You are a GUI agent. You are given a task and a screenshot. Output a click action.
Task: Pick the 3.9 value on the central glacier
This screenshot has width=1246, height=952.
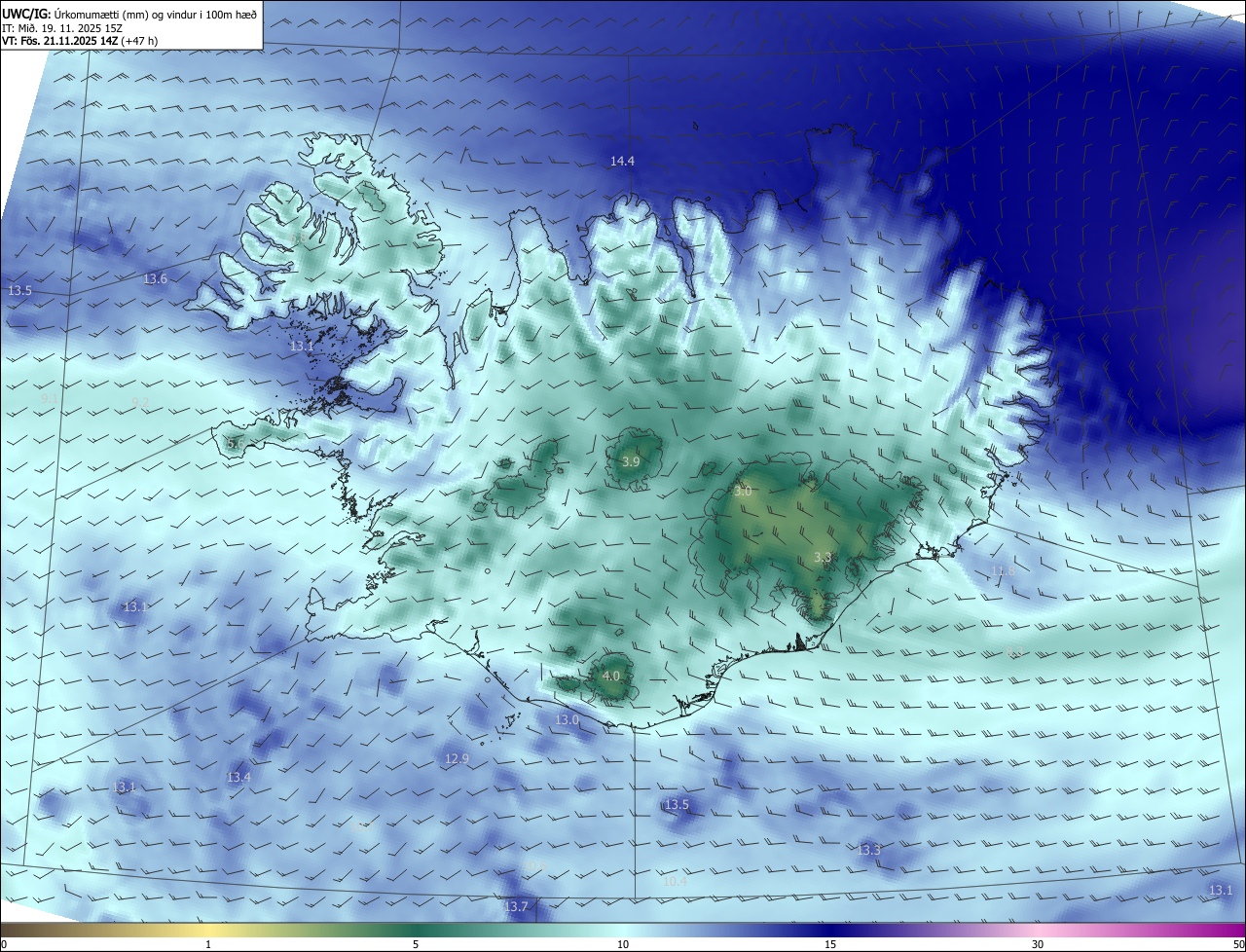coord(631,461)
